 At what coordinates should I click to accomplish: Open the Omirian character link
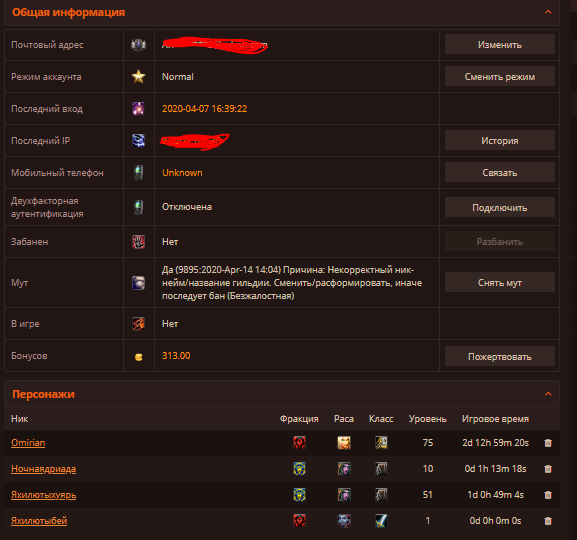pyautogui.click(x=28, y=443)
